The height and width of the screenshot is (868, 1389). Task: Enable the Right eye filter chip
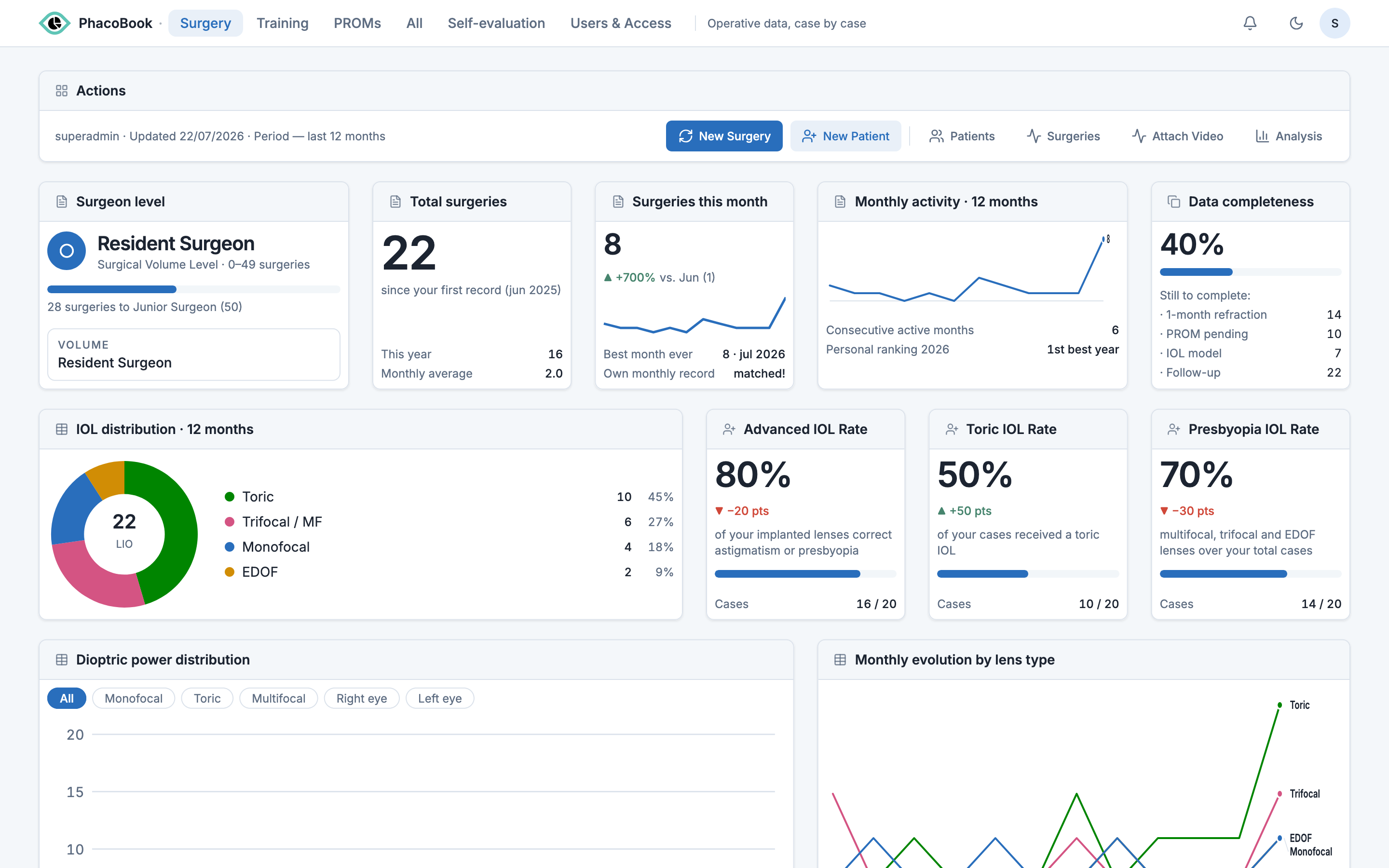(x=362, y=698)
